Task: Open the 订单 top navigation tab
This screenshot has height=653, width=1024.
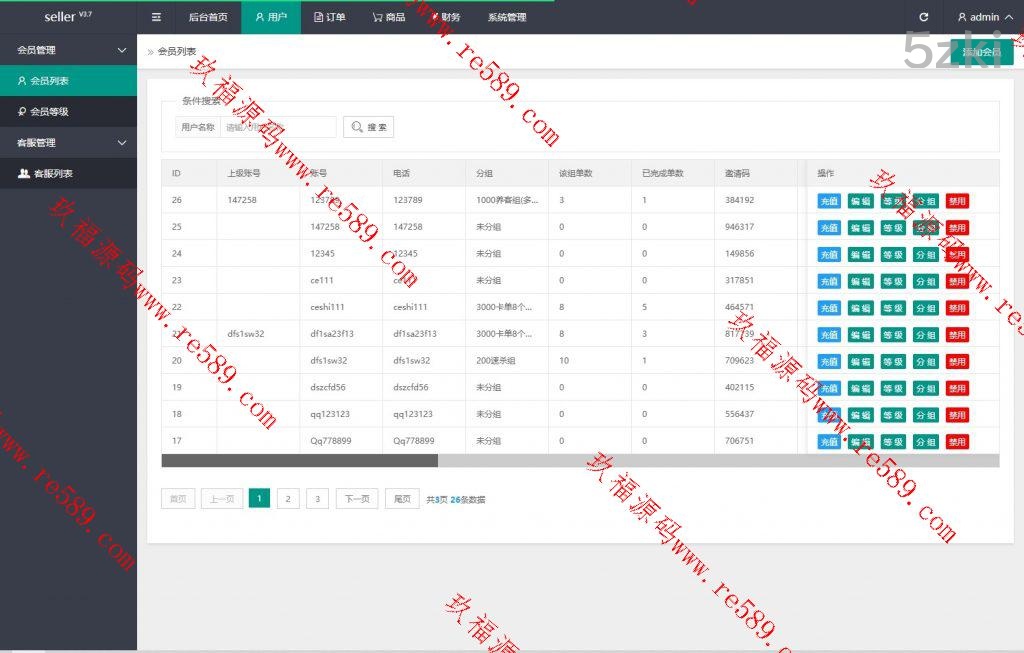Action: 329,17
